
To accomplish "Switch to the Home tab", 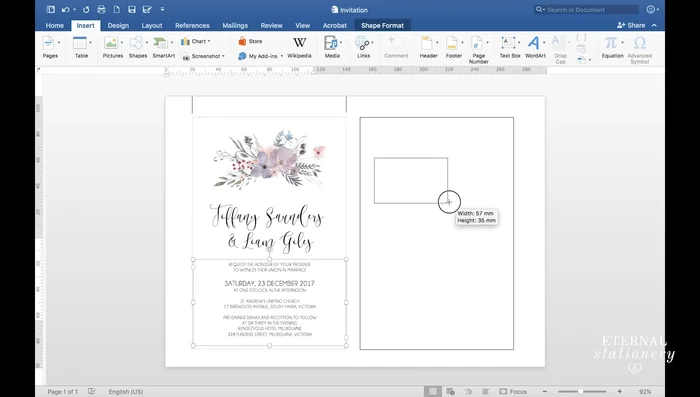I will point(54,25).
